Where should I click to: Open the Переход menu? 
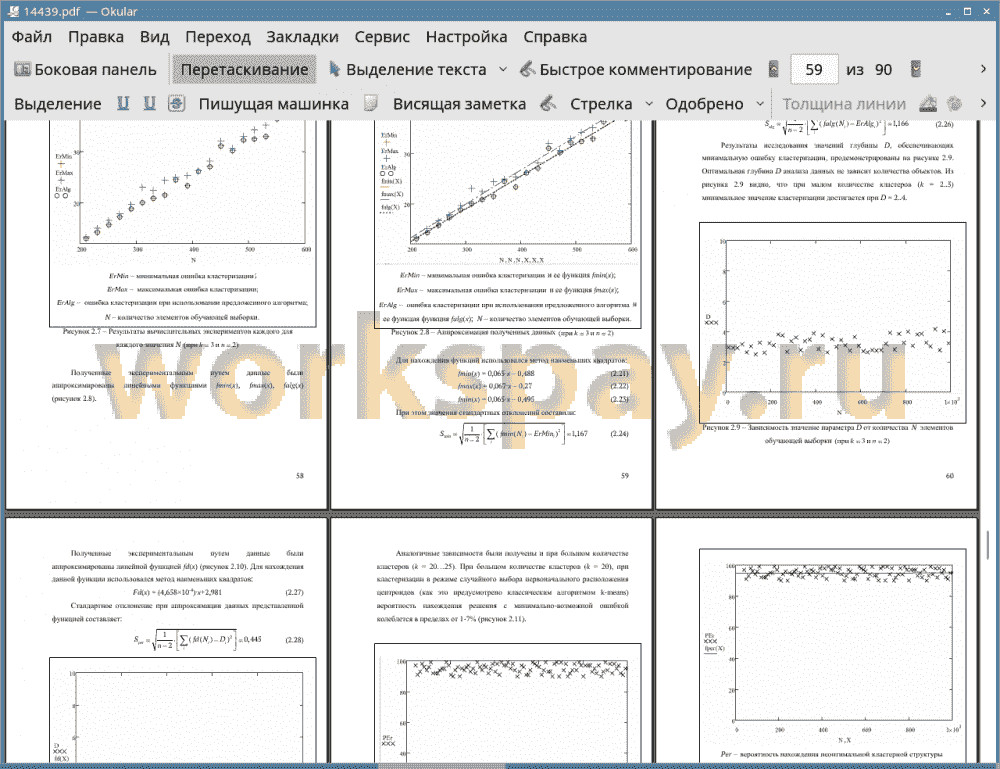tap(217, 37)
